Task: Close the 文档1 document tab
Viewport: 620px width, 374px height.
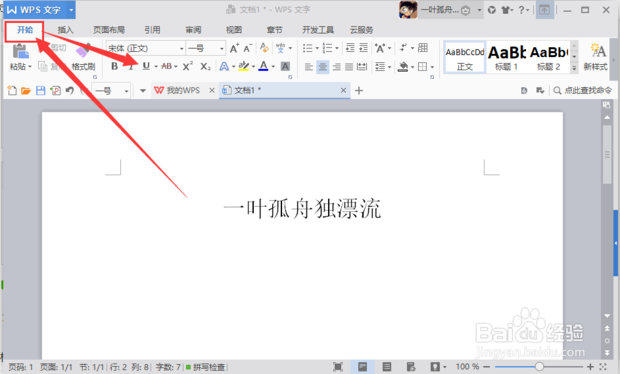Action: (343, 91)
